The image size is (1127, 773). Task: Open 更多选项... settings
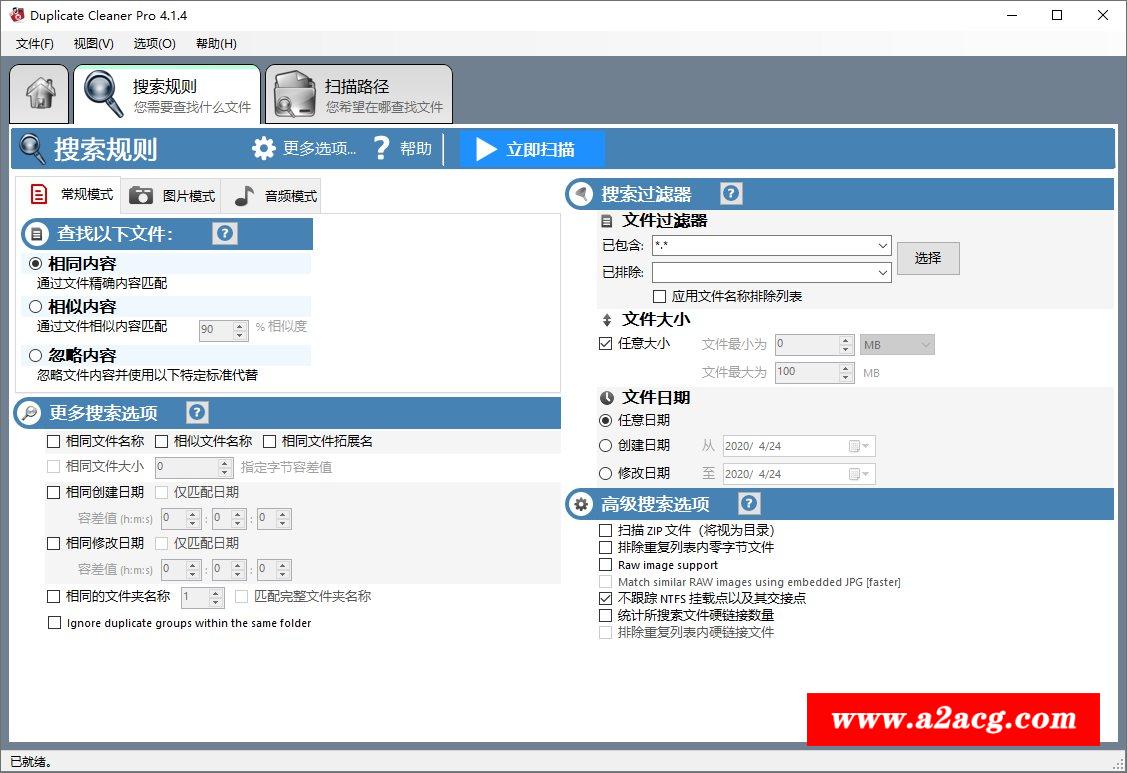coord(304,149)
